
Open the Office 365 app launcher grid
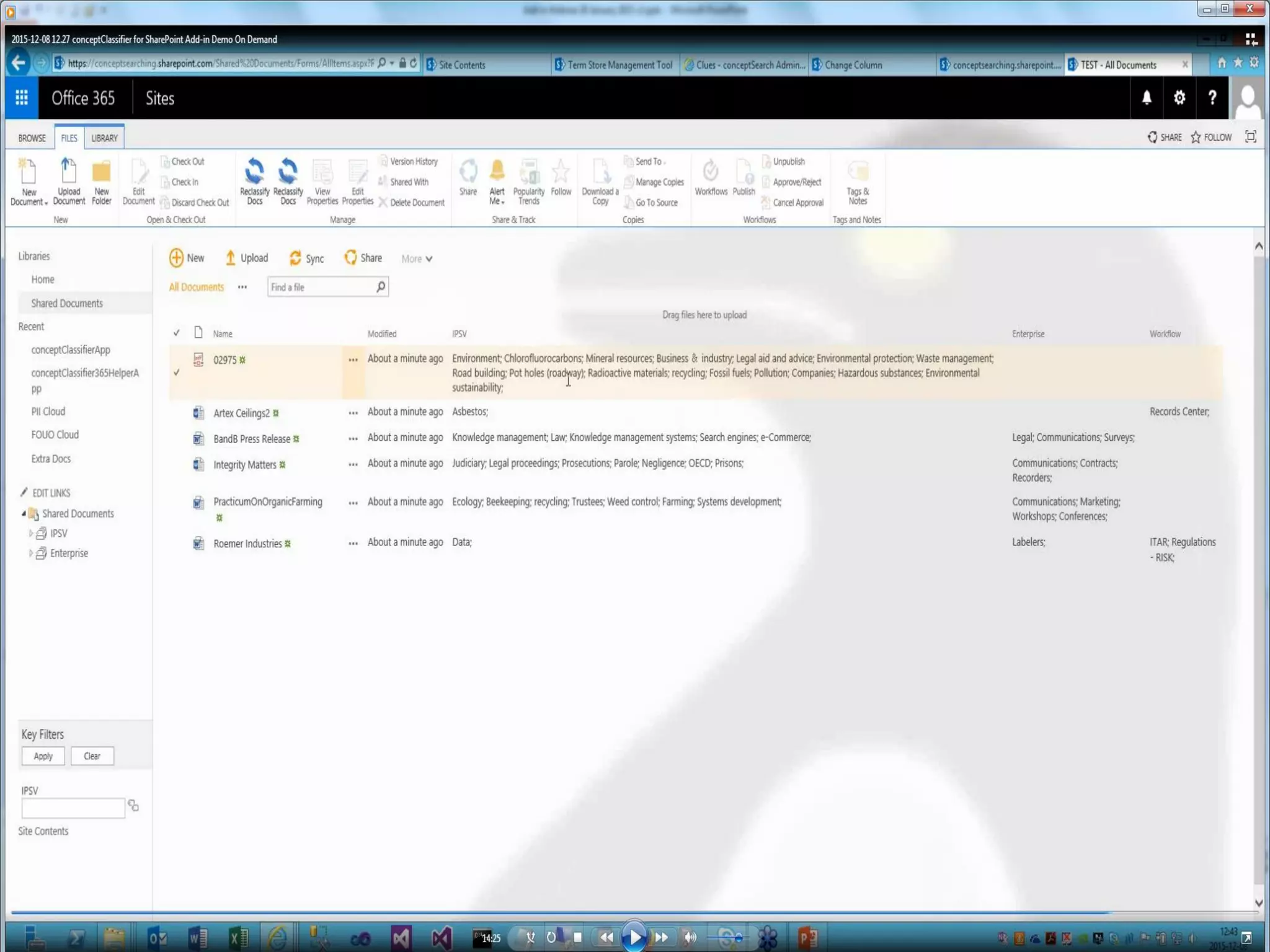pyautogui.click(x=22, y=97)
